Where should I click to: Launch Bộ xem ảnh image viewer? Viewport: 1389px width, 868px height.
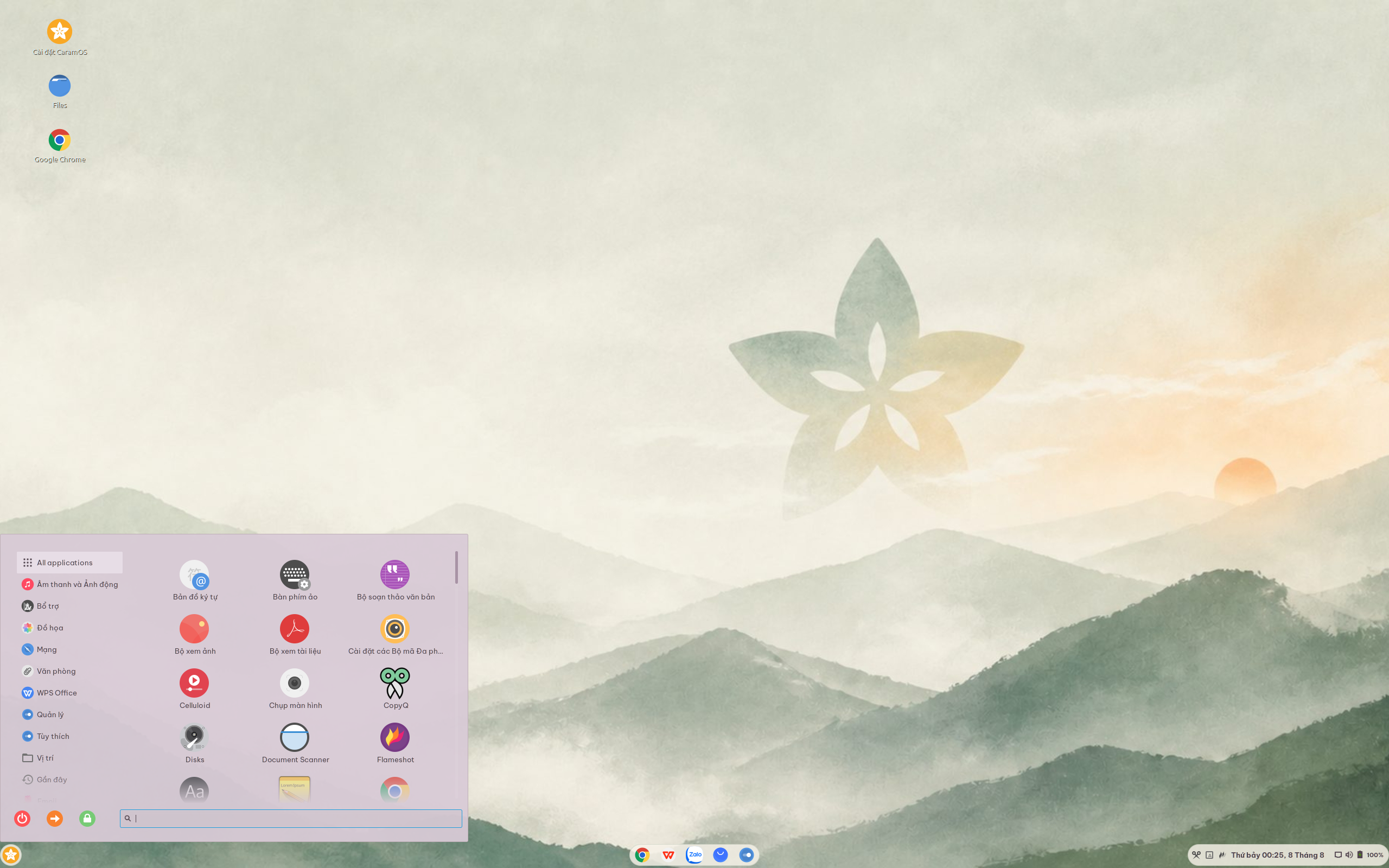(195, 634)
